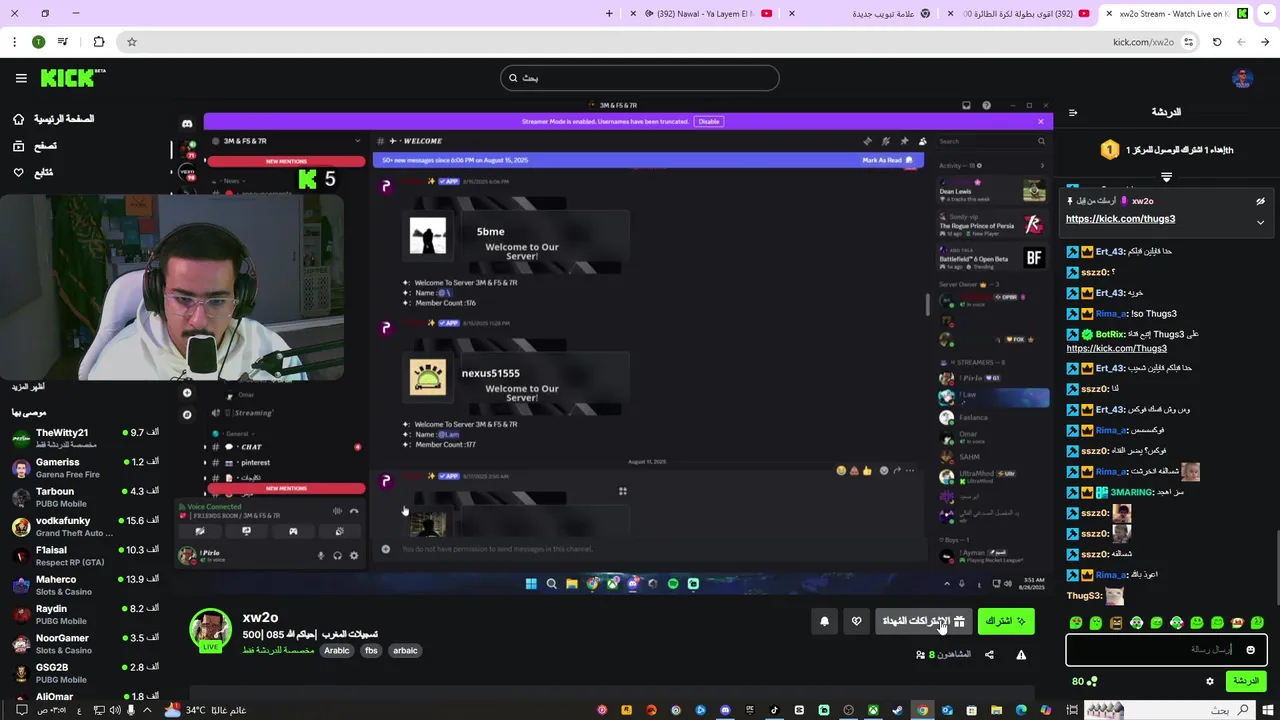Insert the brown angry emote from emote row
Viewport: 1280px width, 720px height.
click(x=1116, y=623)
